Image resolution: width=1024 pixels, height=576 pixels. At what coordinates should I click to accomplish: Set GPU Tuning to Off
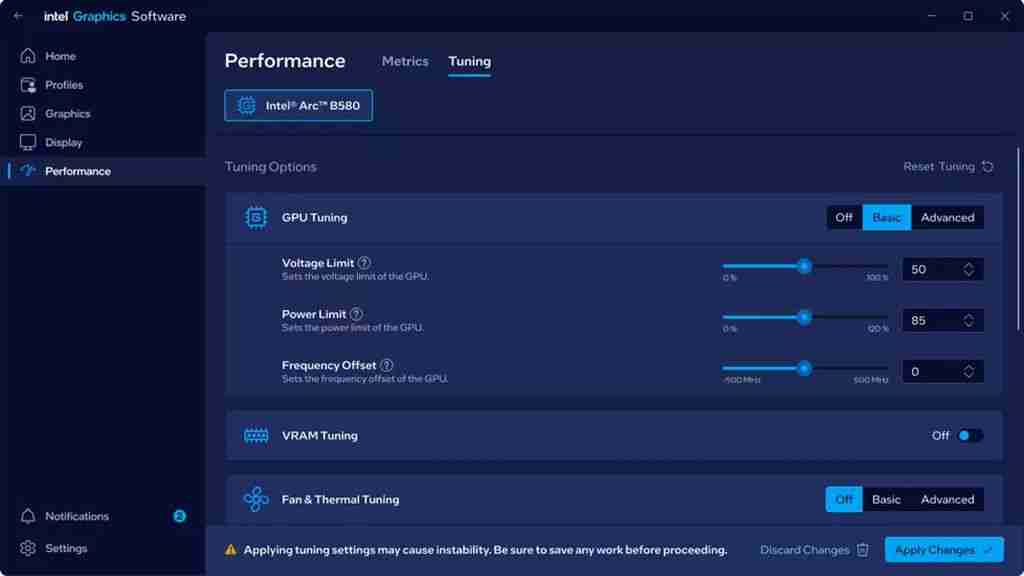tap(844, 217)
